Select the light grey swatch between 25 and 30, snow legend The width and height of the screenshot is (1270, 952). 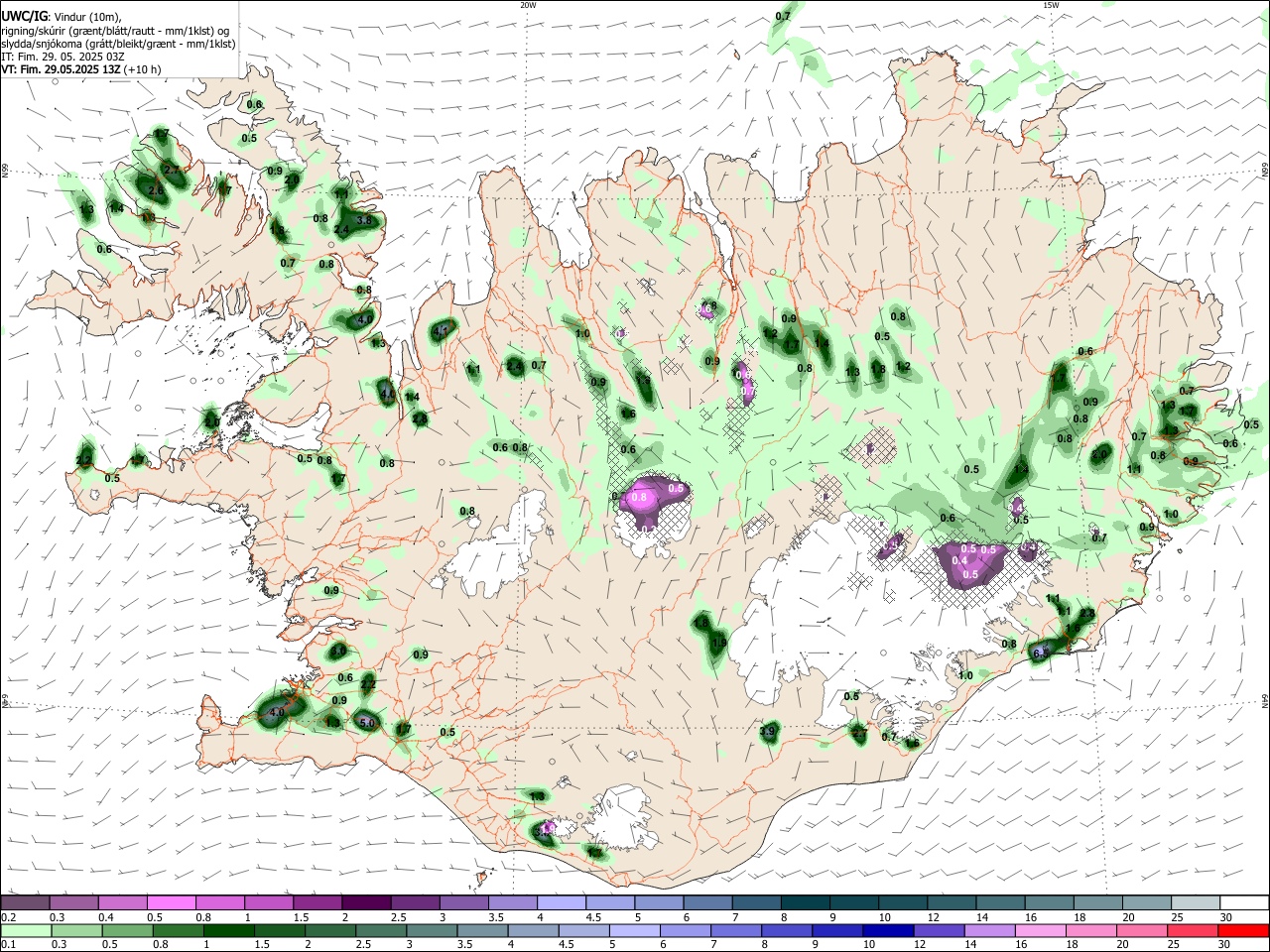pyautogui.click(x=1196, y=902)
